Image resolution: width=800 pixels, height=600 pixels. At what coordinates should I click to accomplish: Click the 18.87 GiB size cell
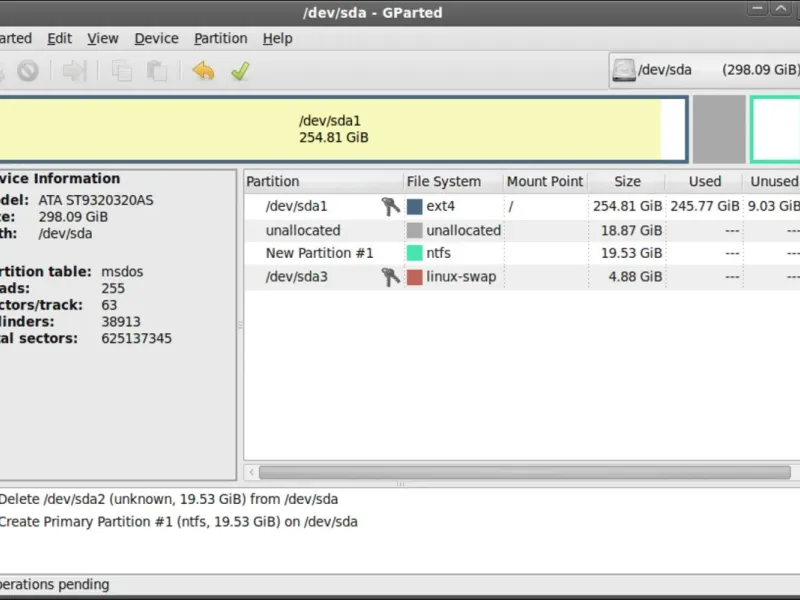tap(631, 230)
